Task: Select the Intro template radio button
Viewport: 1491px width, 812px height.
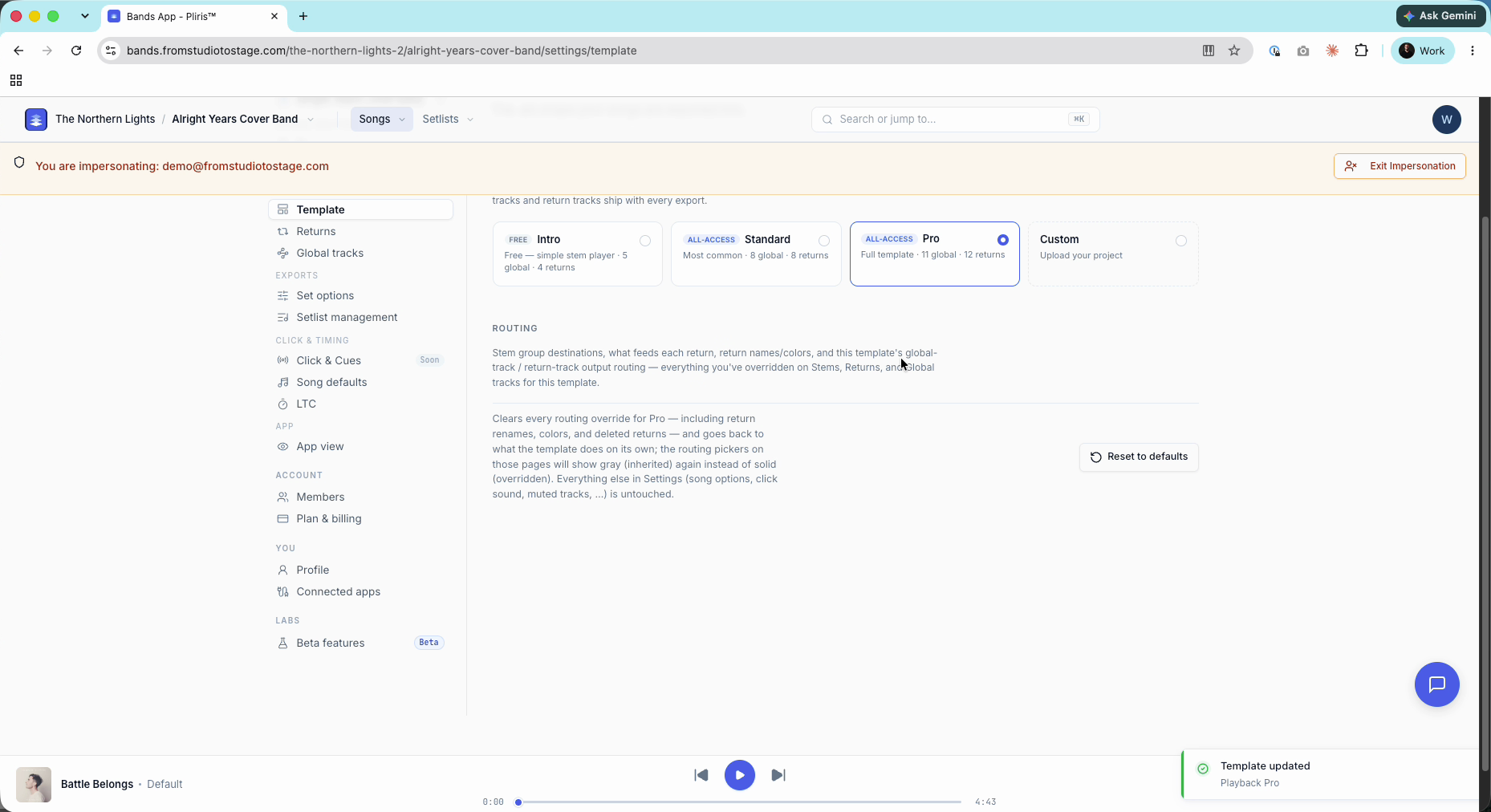Action: pos(645,241)
